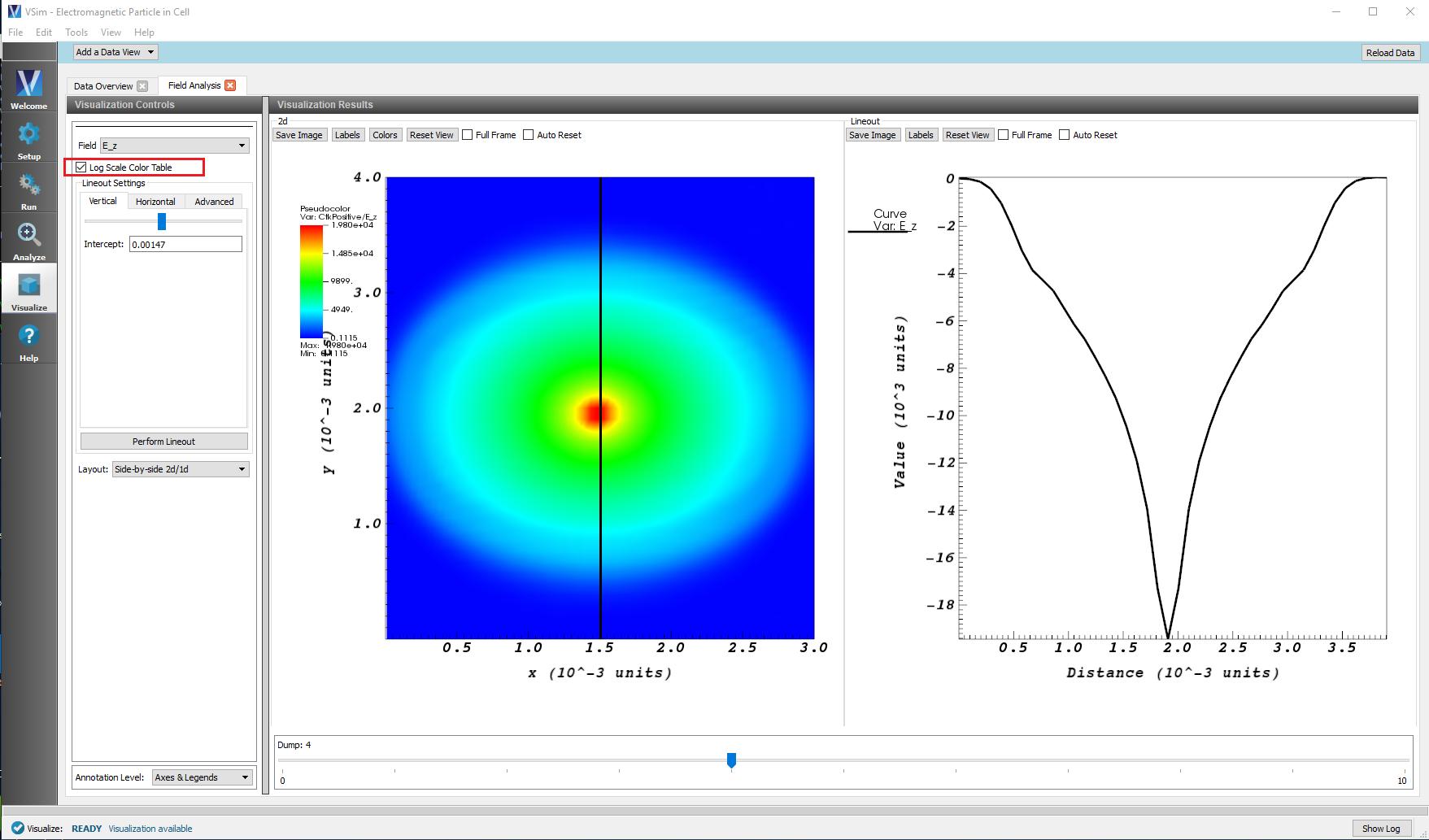The image size is (1429, 840).
Task: Close the Data Overview tab
Action: click(142, 86)
